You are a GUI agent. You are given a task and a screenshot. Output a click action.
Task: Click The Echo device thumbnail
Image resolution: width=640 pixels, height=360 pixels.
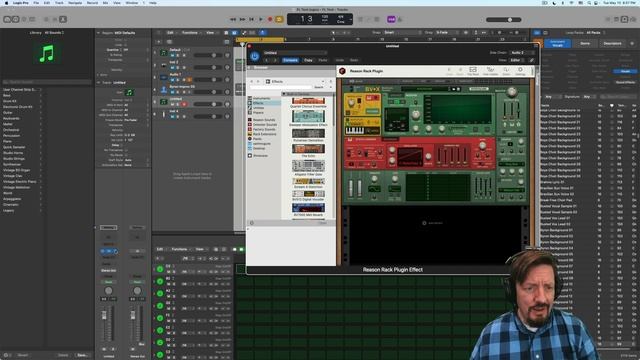(x=308, y=149)
